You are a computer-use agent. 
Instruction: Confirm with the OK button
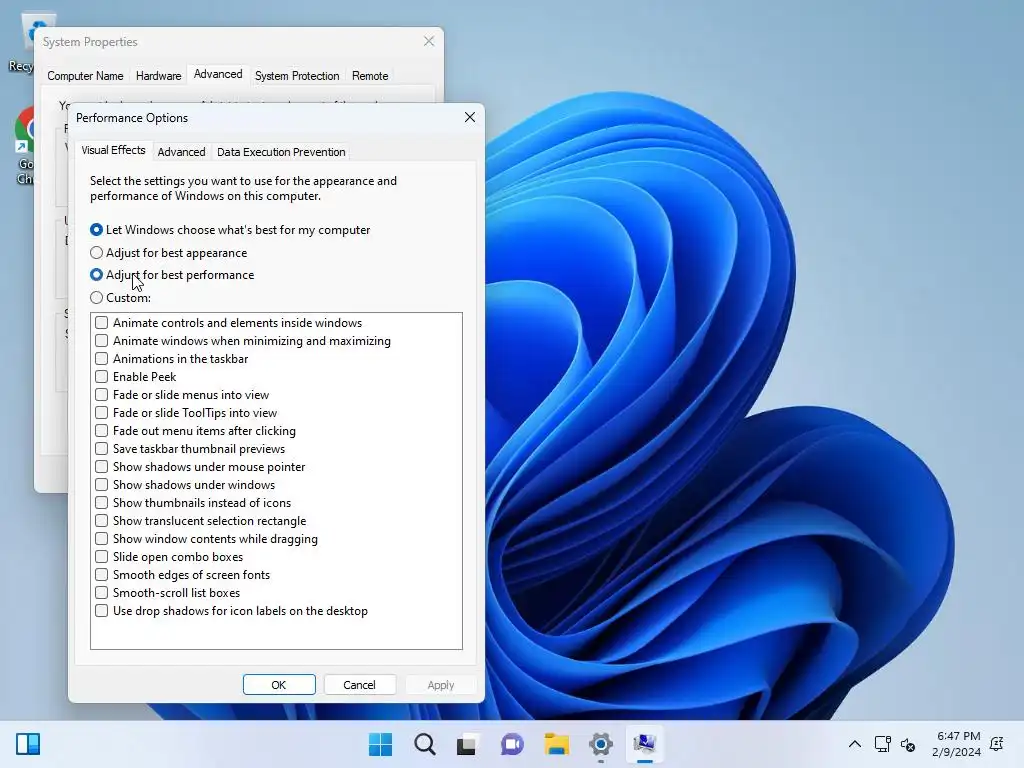coord(279,685)
